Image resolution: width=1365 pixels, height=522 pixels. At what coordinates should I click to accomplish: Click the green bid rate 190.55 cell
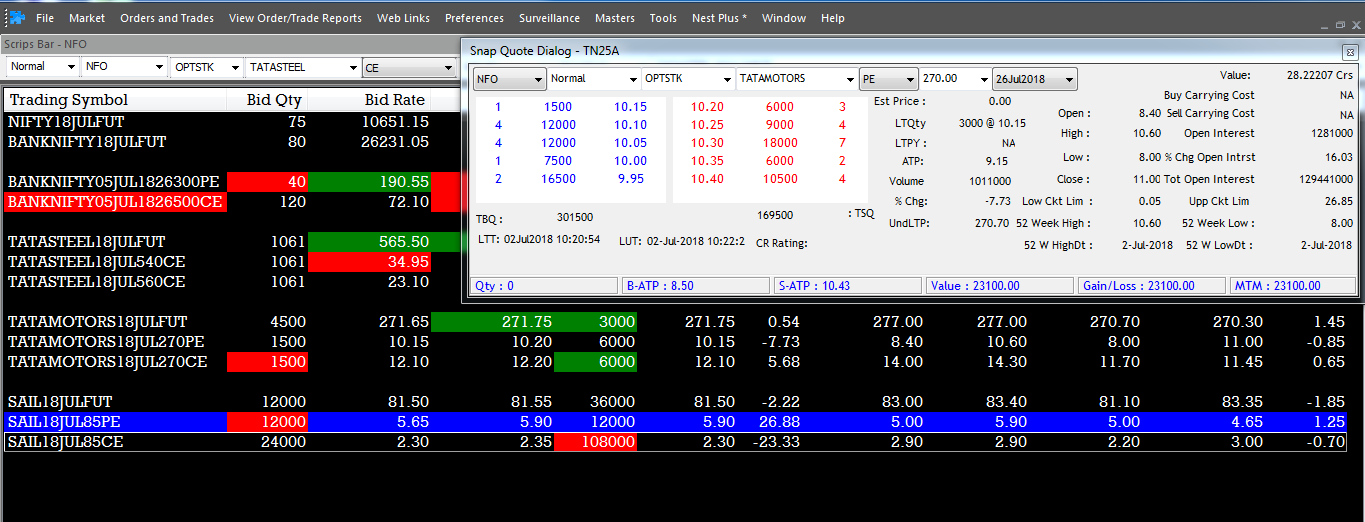click(370, 182)
